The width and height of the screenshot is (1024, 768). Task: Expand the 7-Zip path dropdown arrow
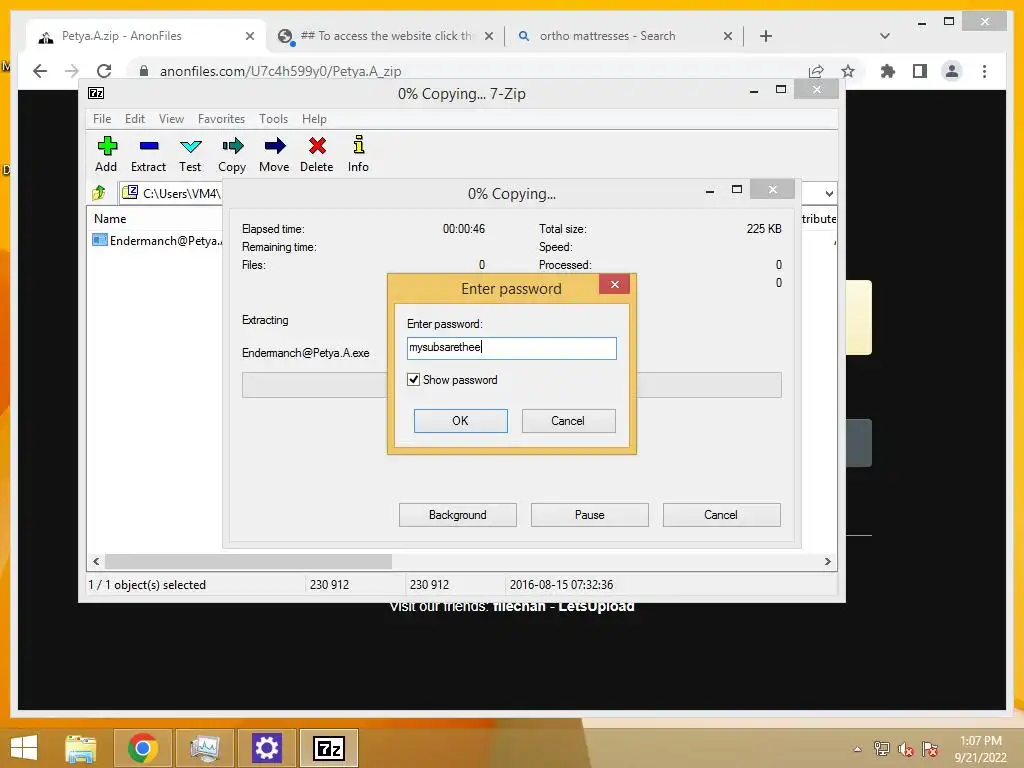tap(829, 193)
